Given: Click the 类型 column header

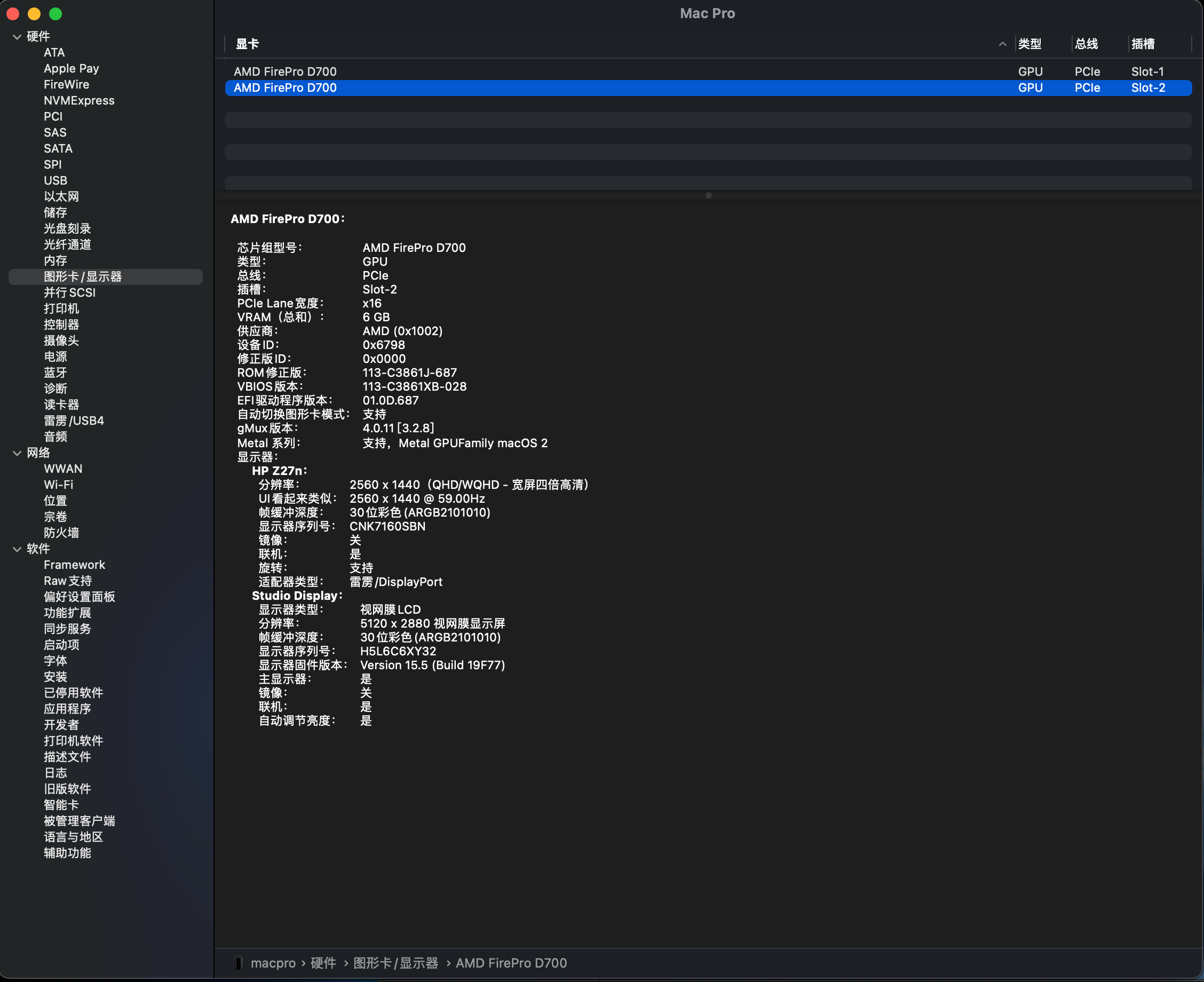Looking at the screenshot, I should click(1030, 44).
